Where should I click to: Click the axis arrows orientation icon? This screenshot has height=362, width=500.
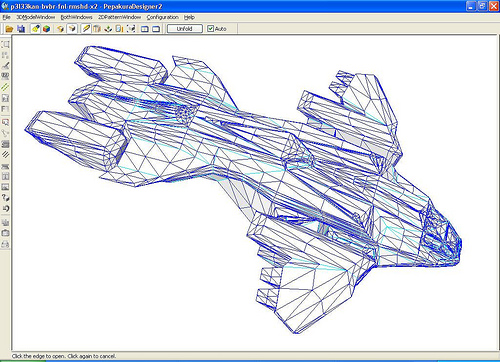(108, 29)
